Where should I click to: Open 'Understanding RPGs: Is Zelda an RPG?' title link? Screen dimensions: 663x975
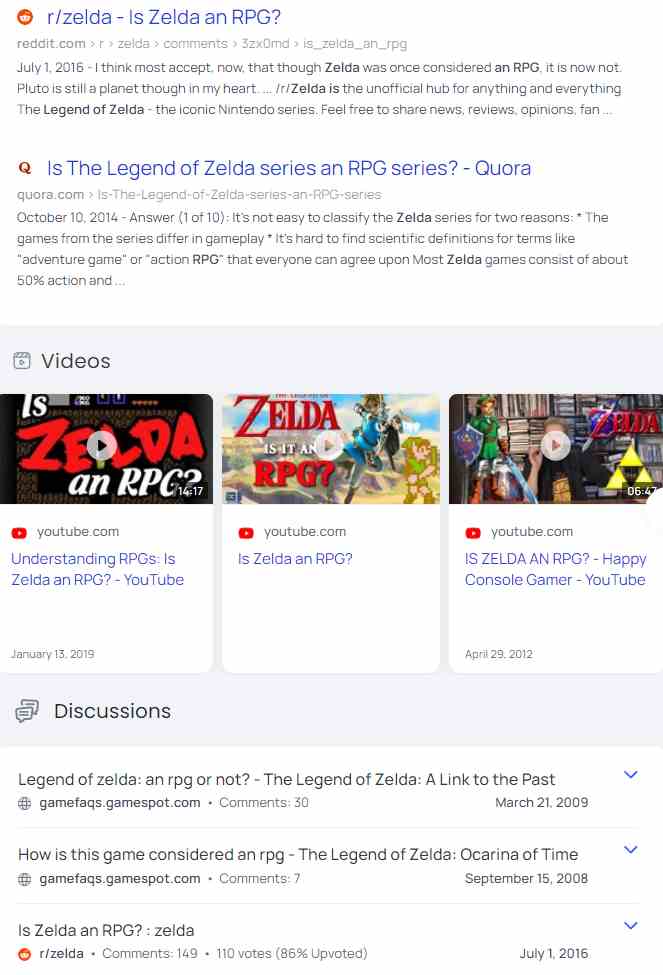pos(98,569)
